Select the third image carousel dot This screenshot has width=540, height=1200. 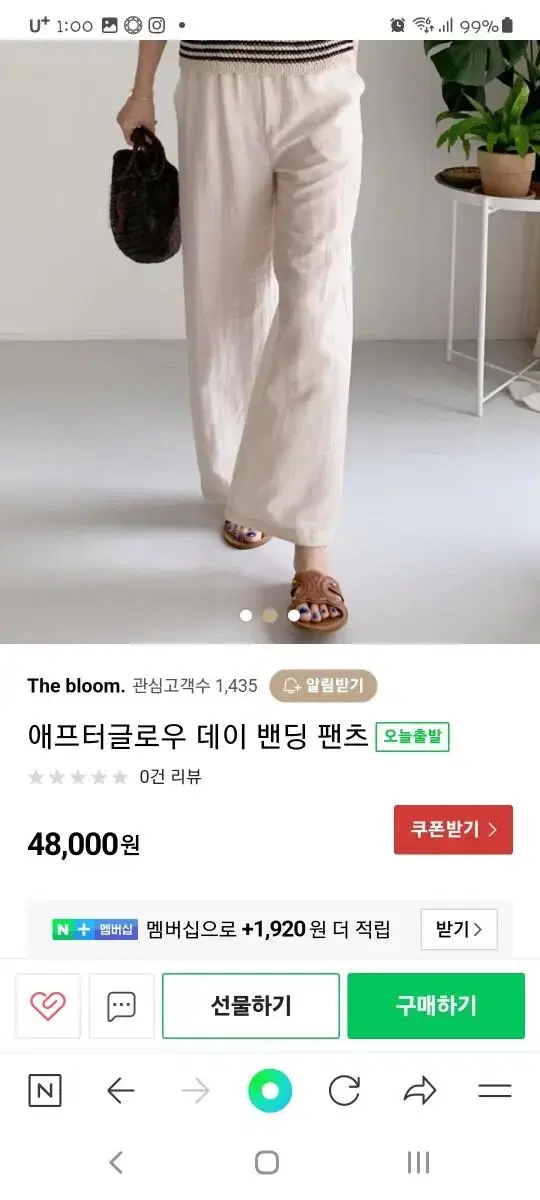(x=294, y=615)
